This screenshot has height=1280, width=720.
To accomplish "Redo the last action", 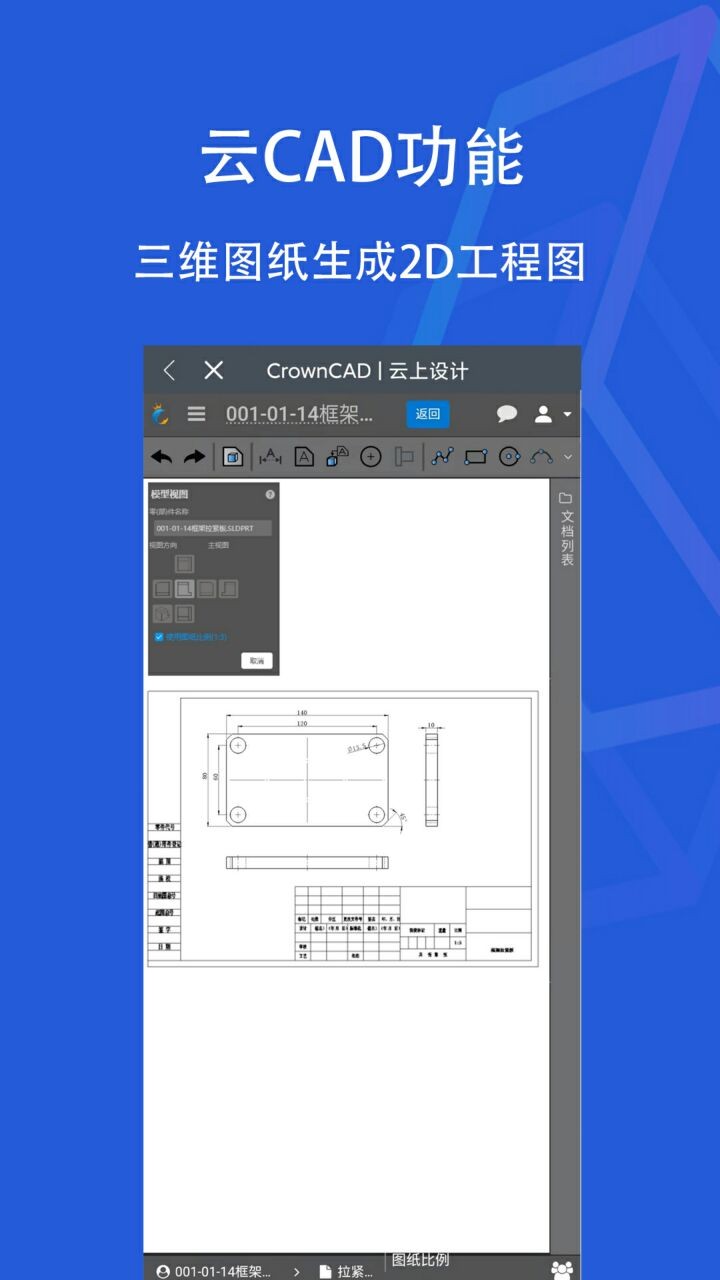I will pos(194,457).
